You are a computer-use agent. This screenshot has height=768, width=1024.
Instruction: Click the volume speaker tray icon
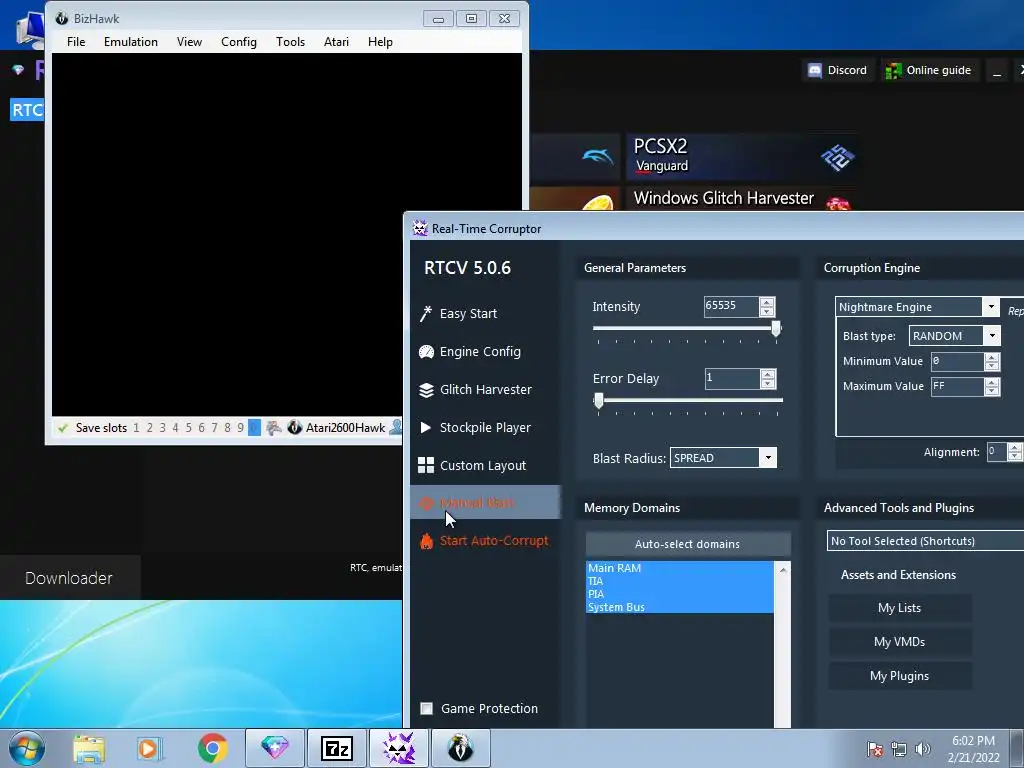pyautogui.click(x=922, y=749)
